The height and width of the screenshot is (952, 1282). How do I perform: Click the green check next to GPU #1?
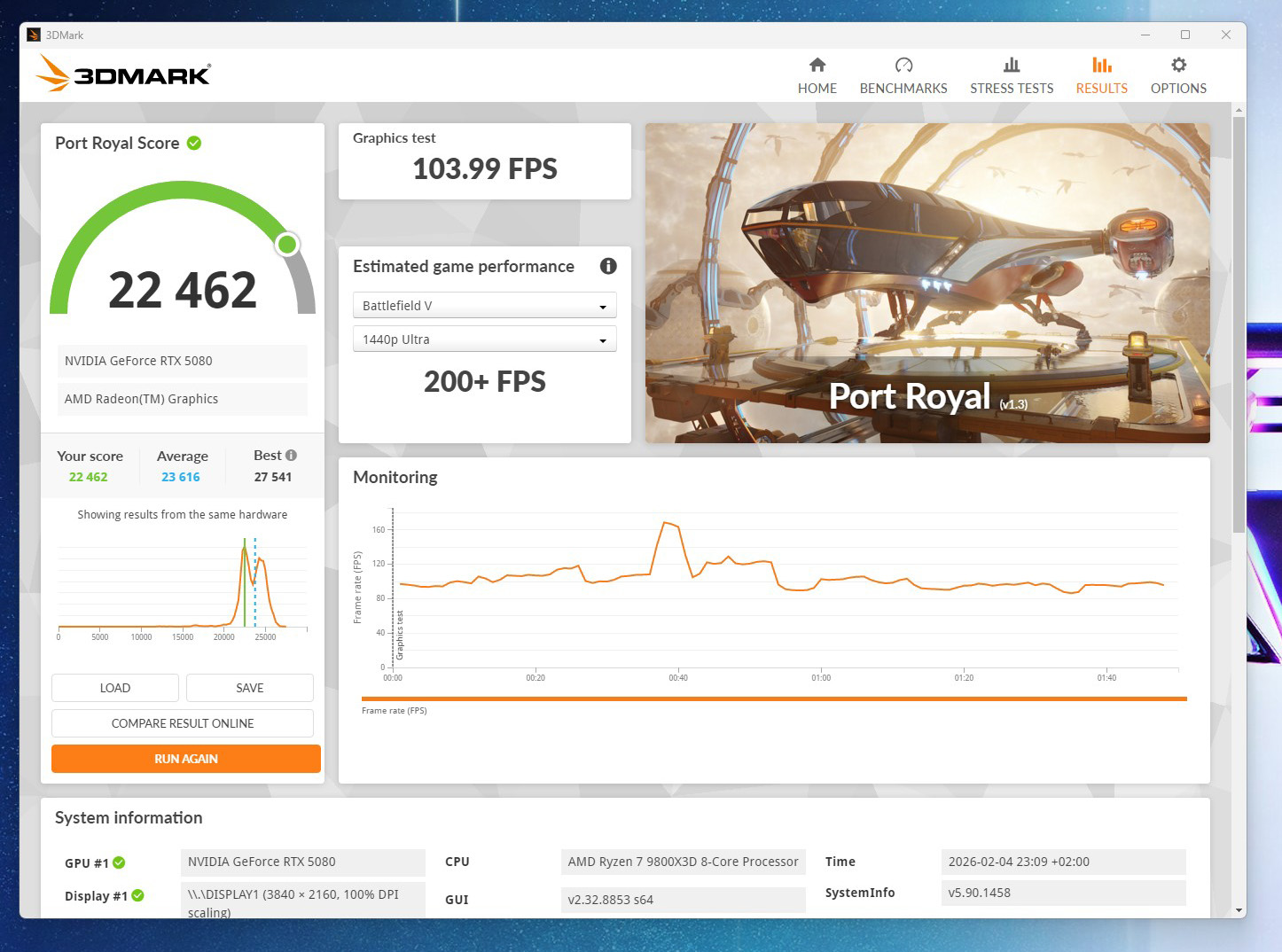[120, 862]
